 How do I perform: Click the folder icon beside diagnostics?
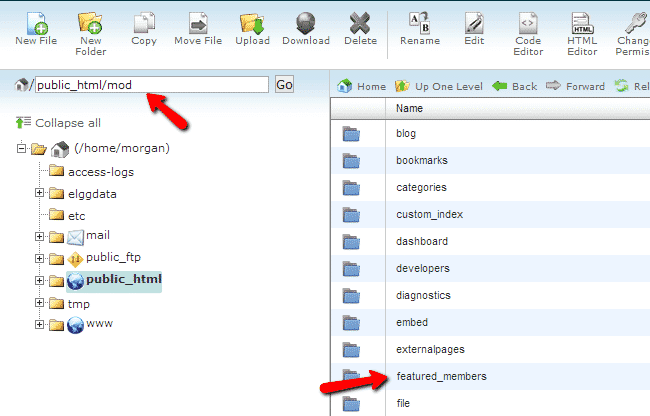(x=351, y=295)
